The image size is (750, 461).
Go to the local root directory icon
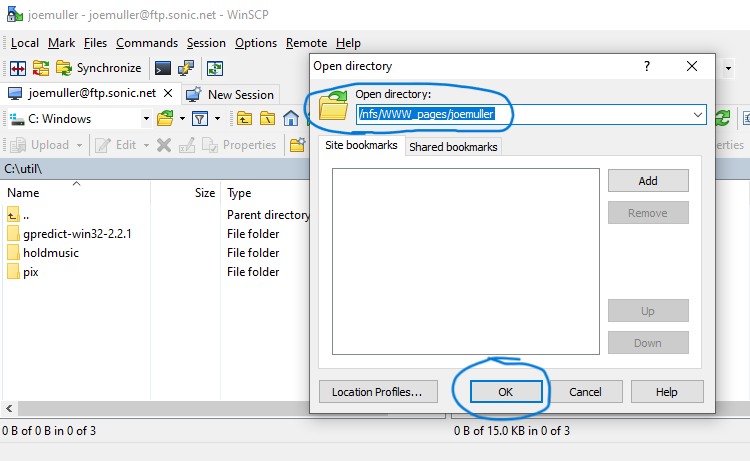[267, 118]
